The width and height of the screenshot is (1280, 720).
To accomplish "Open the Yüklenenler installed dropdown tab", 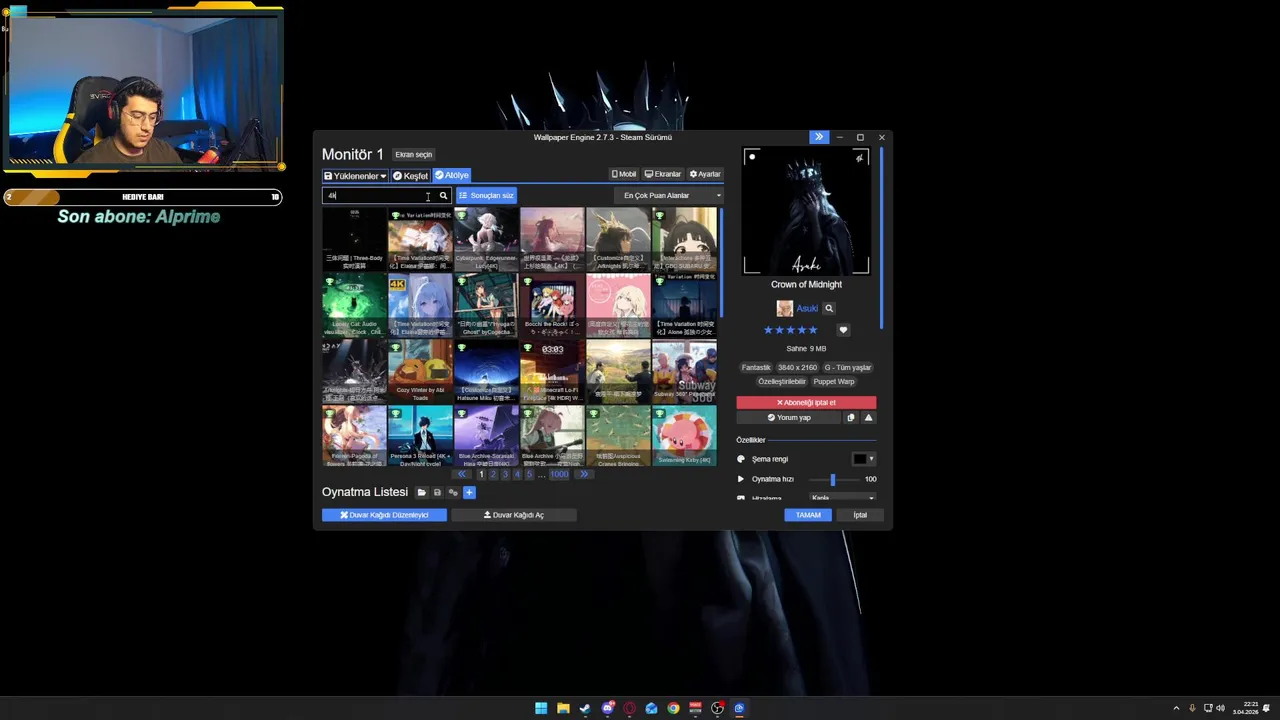I will pyautogui.click(x=355, y=175).
